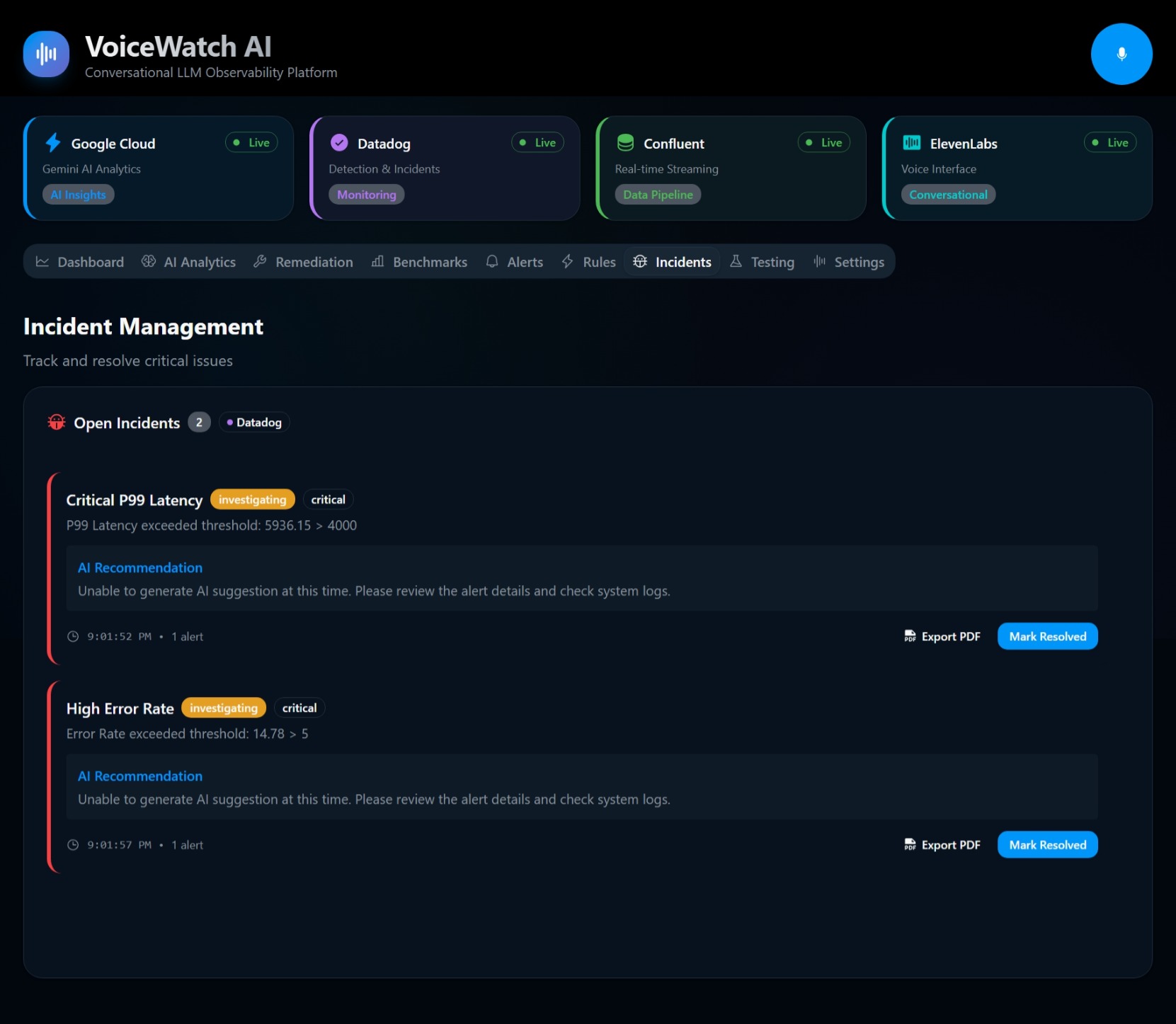Click the Incidents bug icon in navigation
This screenshot has width=1176, height=1024.
coord(640,262)
